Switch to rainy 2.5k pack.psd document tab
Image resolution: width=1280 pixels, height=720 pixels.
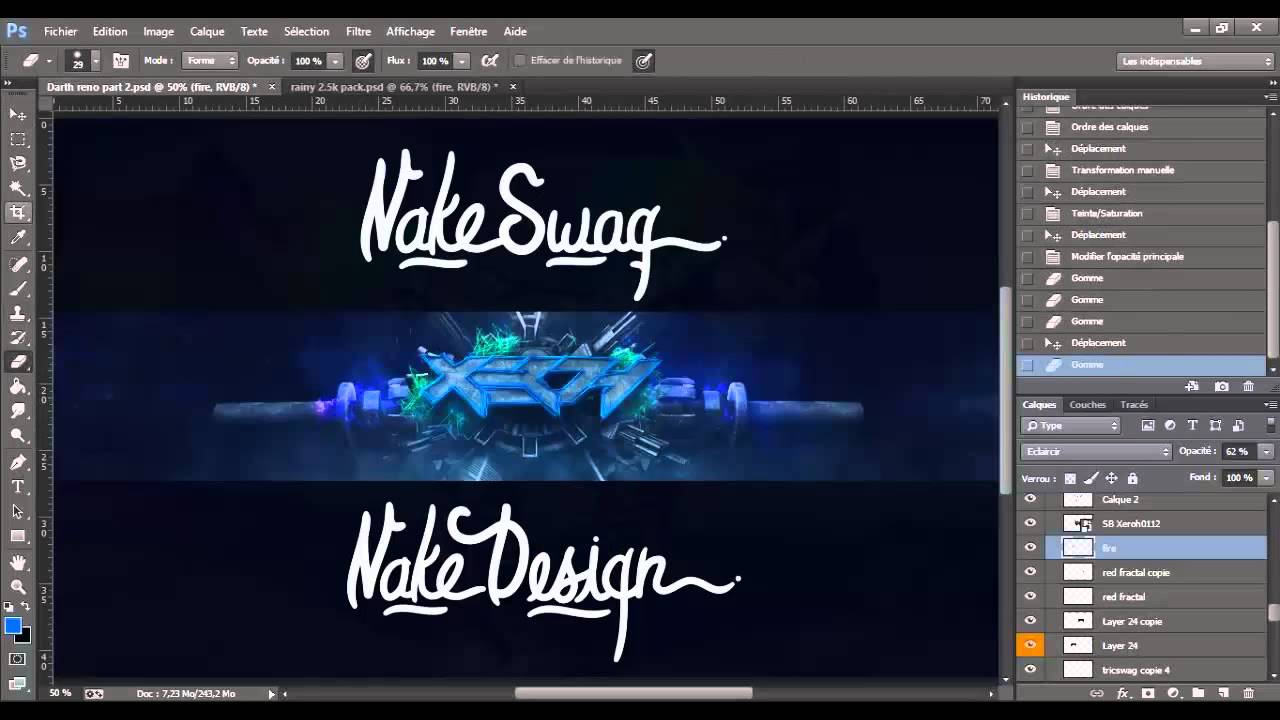click(394, 87)
